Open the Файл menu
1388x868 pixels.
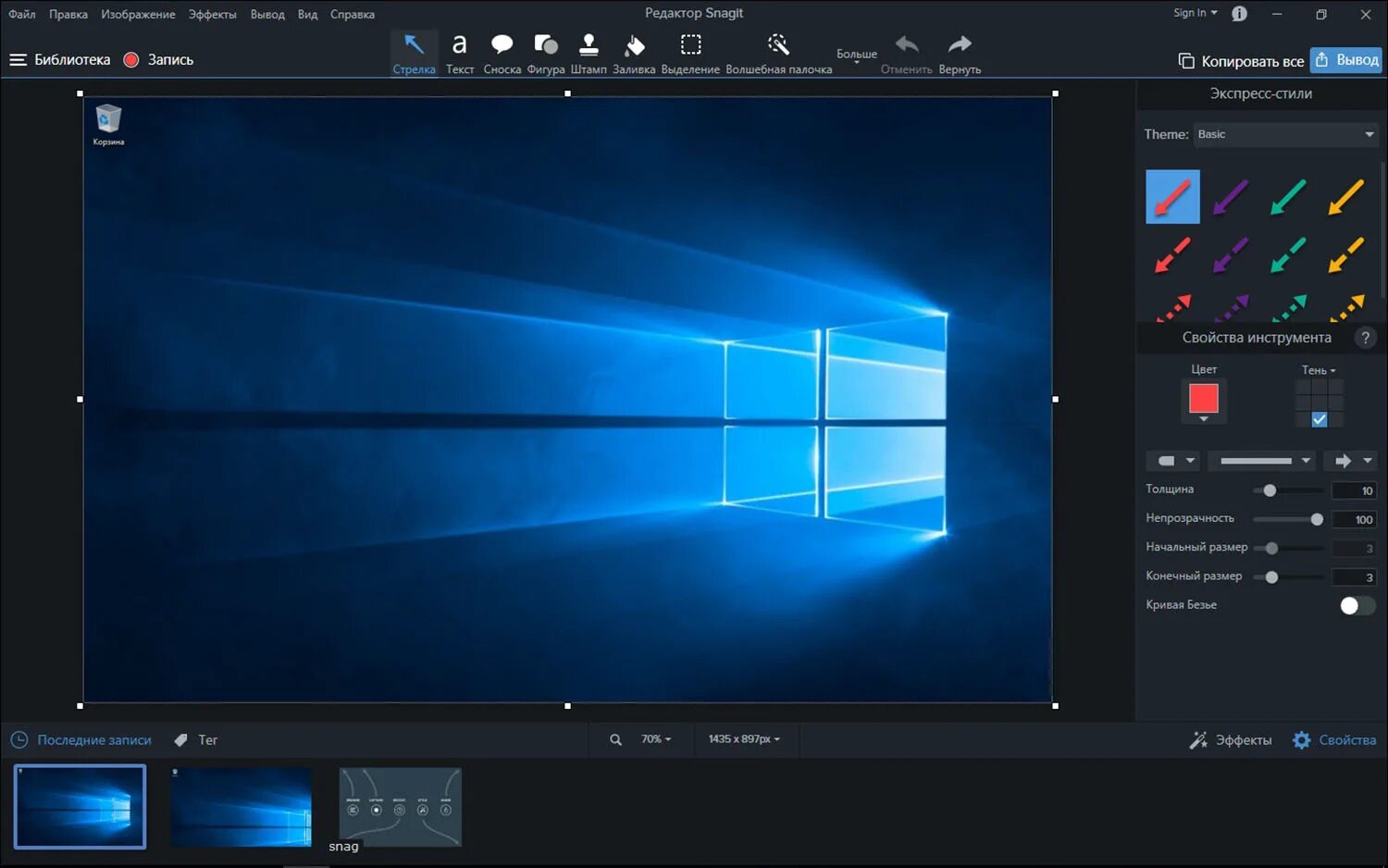[22, 14]
